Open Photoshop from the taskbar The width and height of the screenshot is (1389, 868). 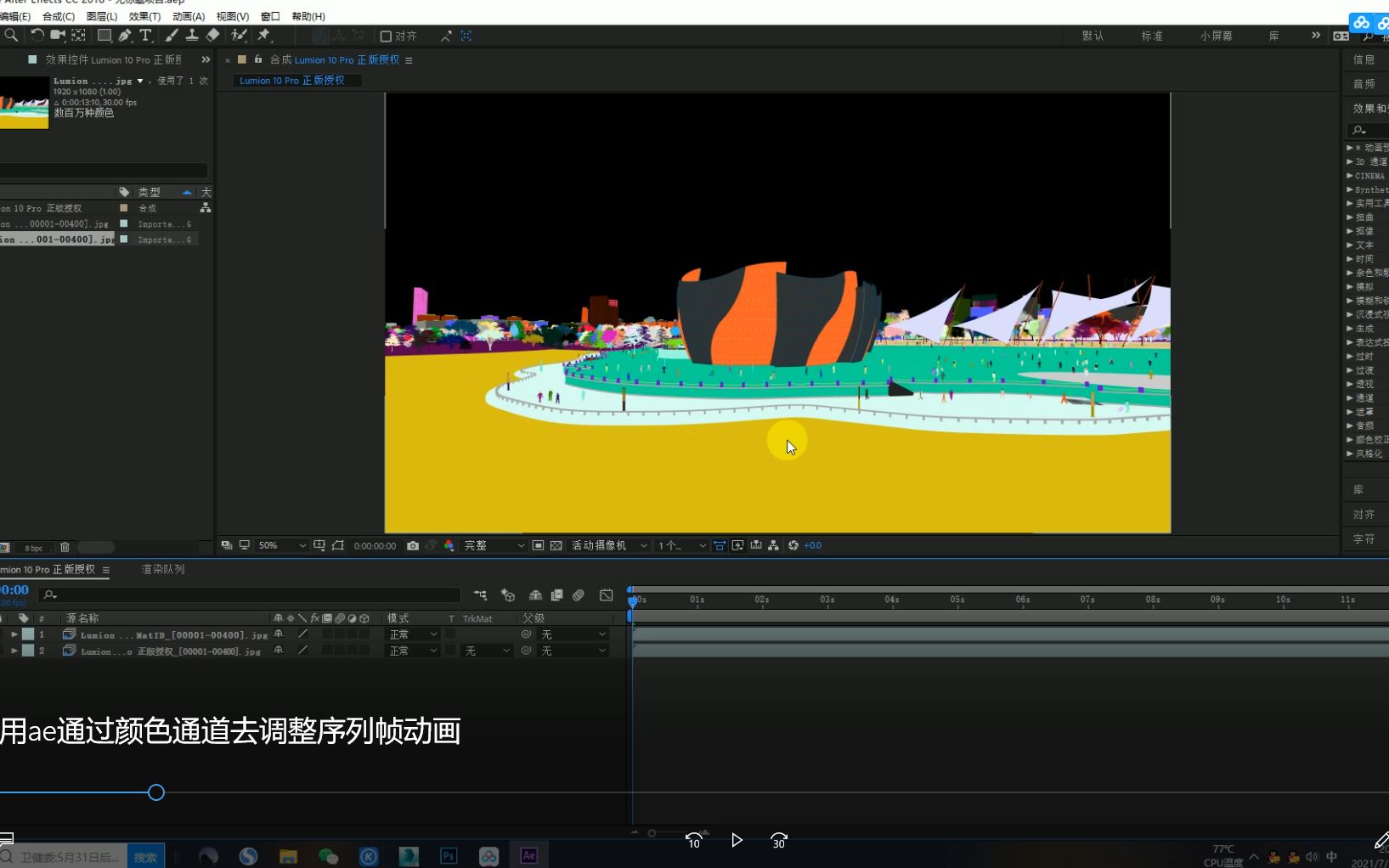coord(449,856)
